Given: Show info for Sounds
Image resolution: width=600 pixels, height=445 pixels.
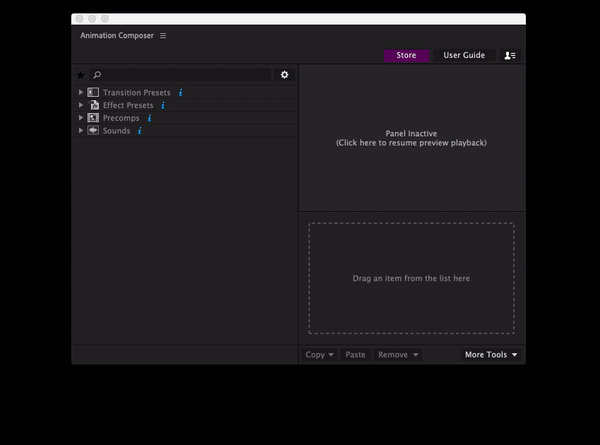Looking at the screenshot, I should (140, 130).
